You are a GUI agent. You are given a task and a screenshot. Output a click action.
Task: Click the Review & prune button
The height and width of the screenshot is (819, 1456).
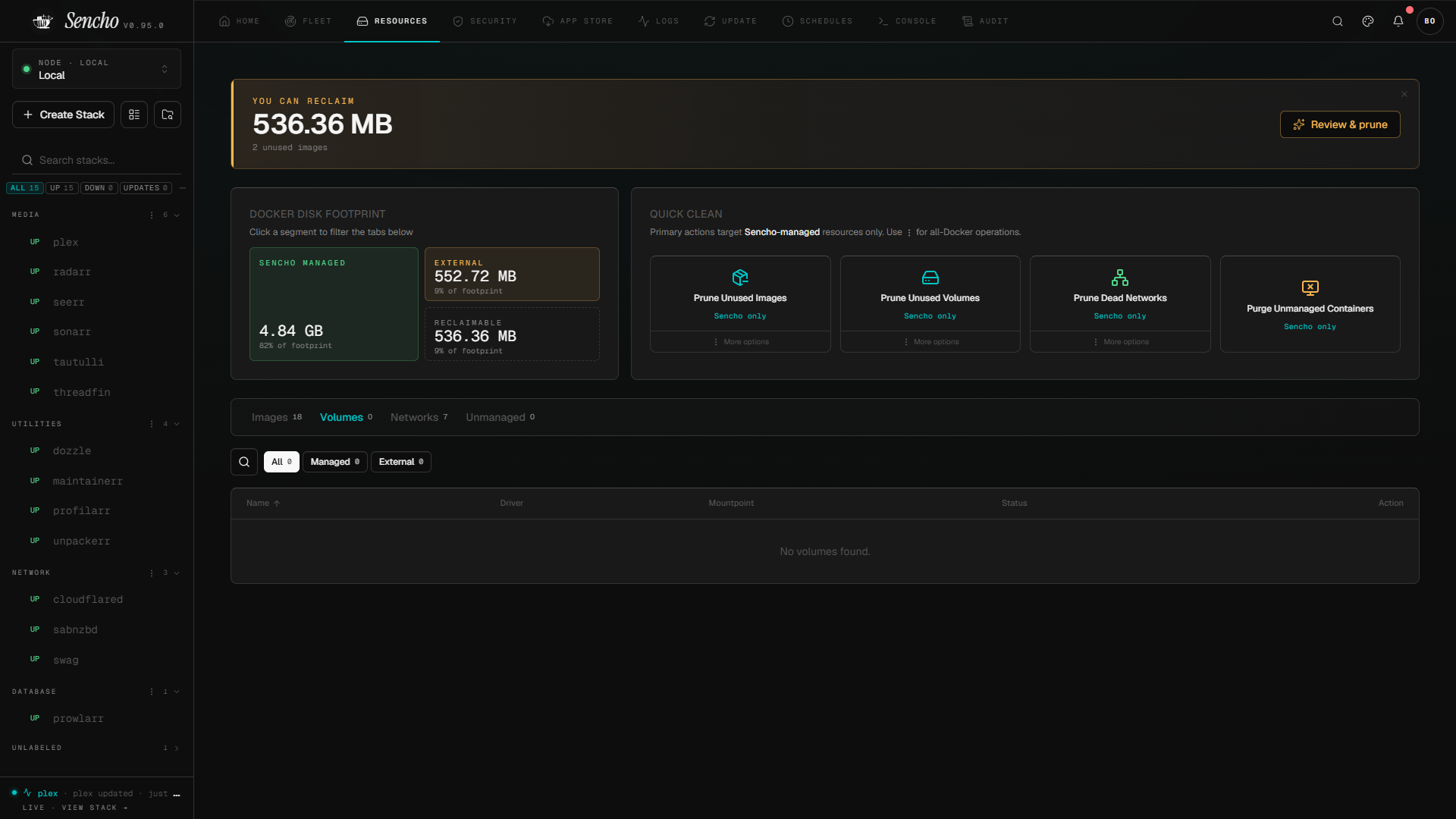pos(1340,124)
